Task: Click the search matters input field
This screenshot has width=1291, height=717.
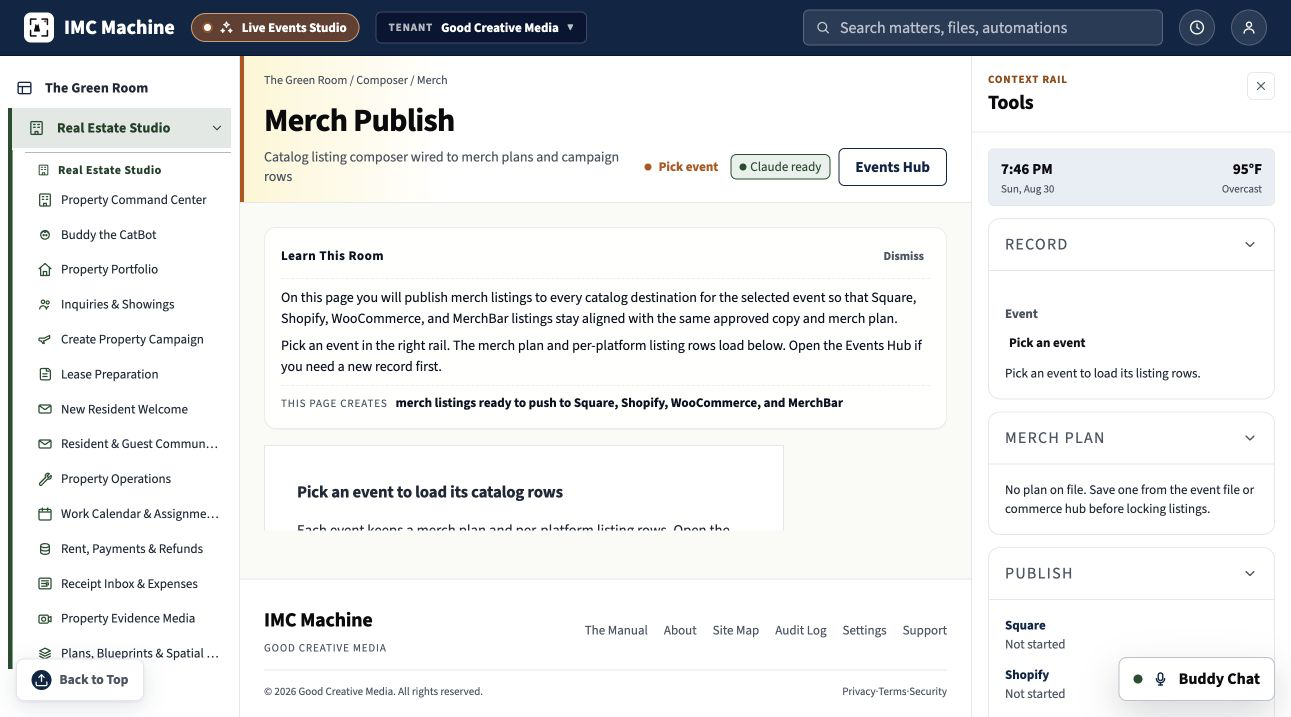Action: tap(983, 28)
